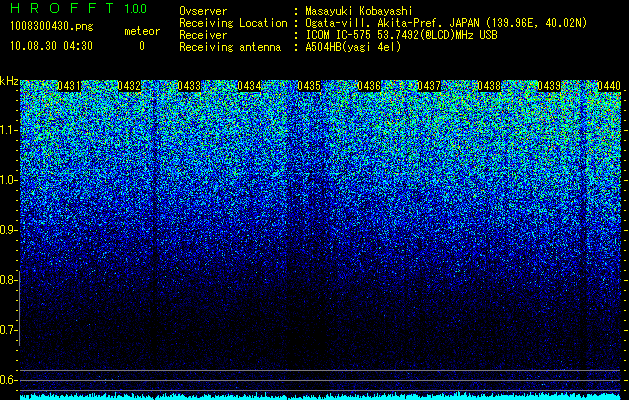This screenshot has height=400, width=629.
Task: Click the 0431 time marker
Action: click(x=69, y=86)
